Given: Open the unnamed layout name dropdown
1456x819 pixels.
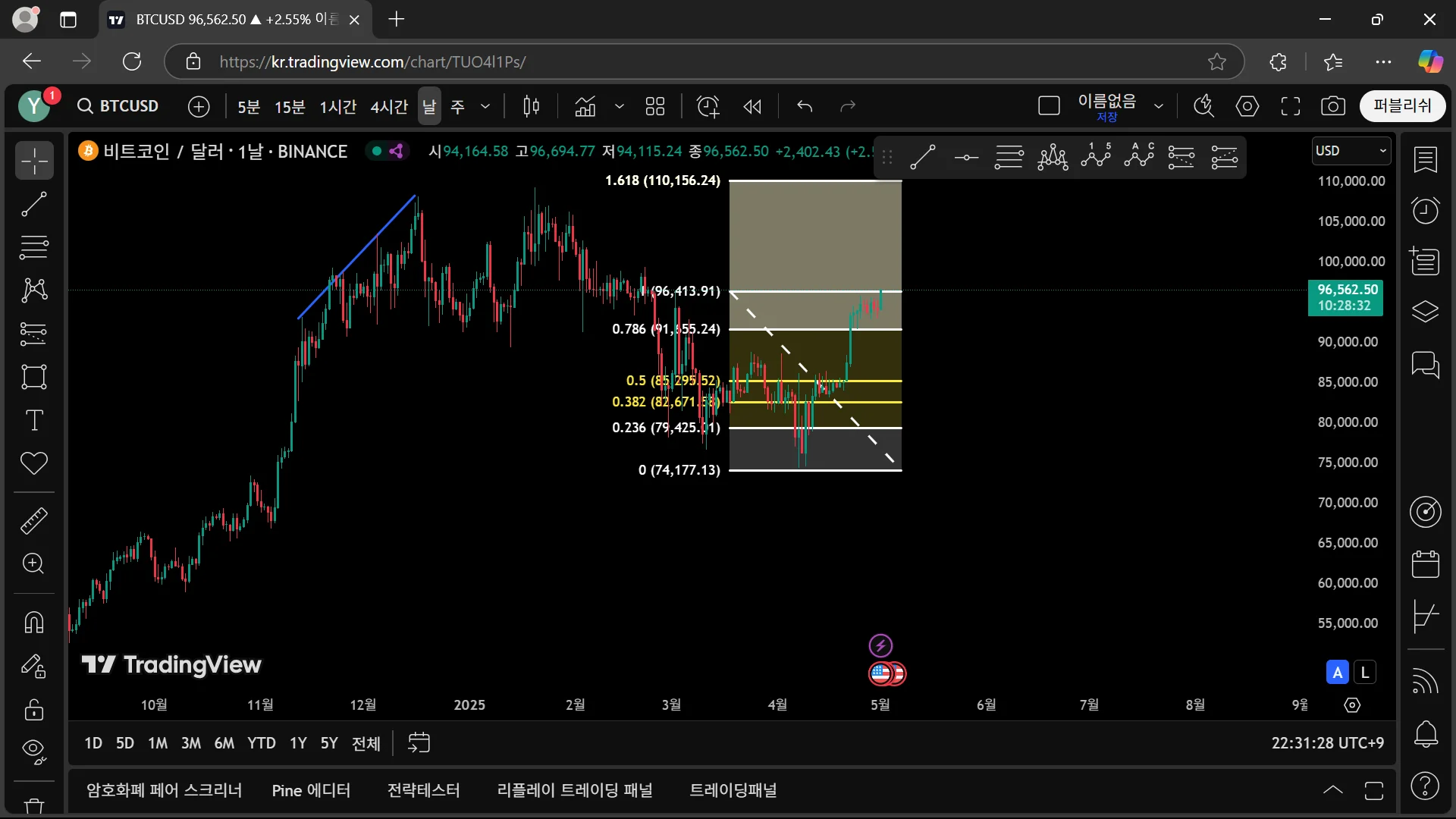Looking at the screenshot, I should pyautogui.click(x=1158, y=107).
